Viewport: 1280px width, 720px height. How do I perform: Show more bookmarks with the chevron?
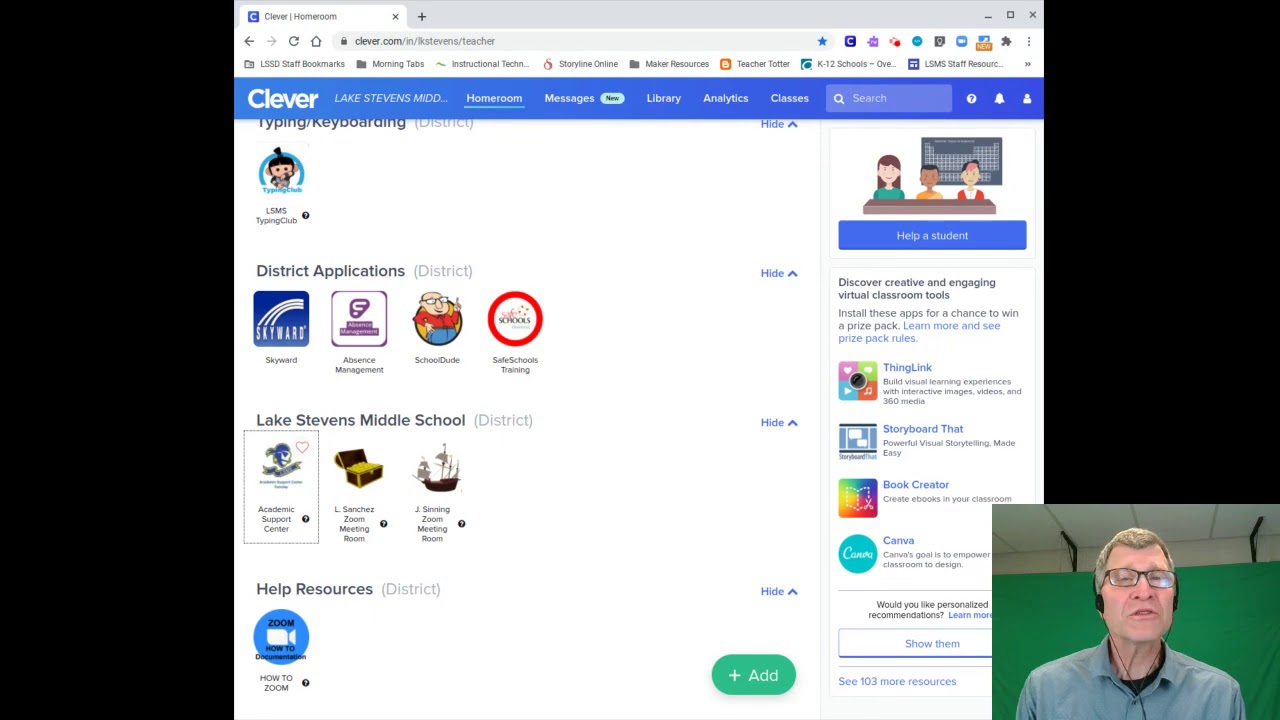point(1027,64)
